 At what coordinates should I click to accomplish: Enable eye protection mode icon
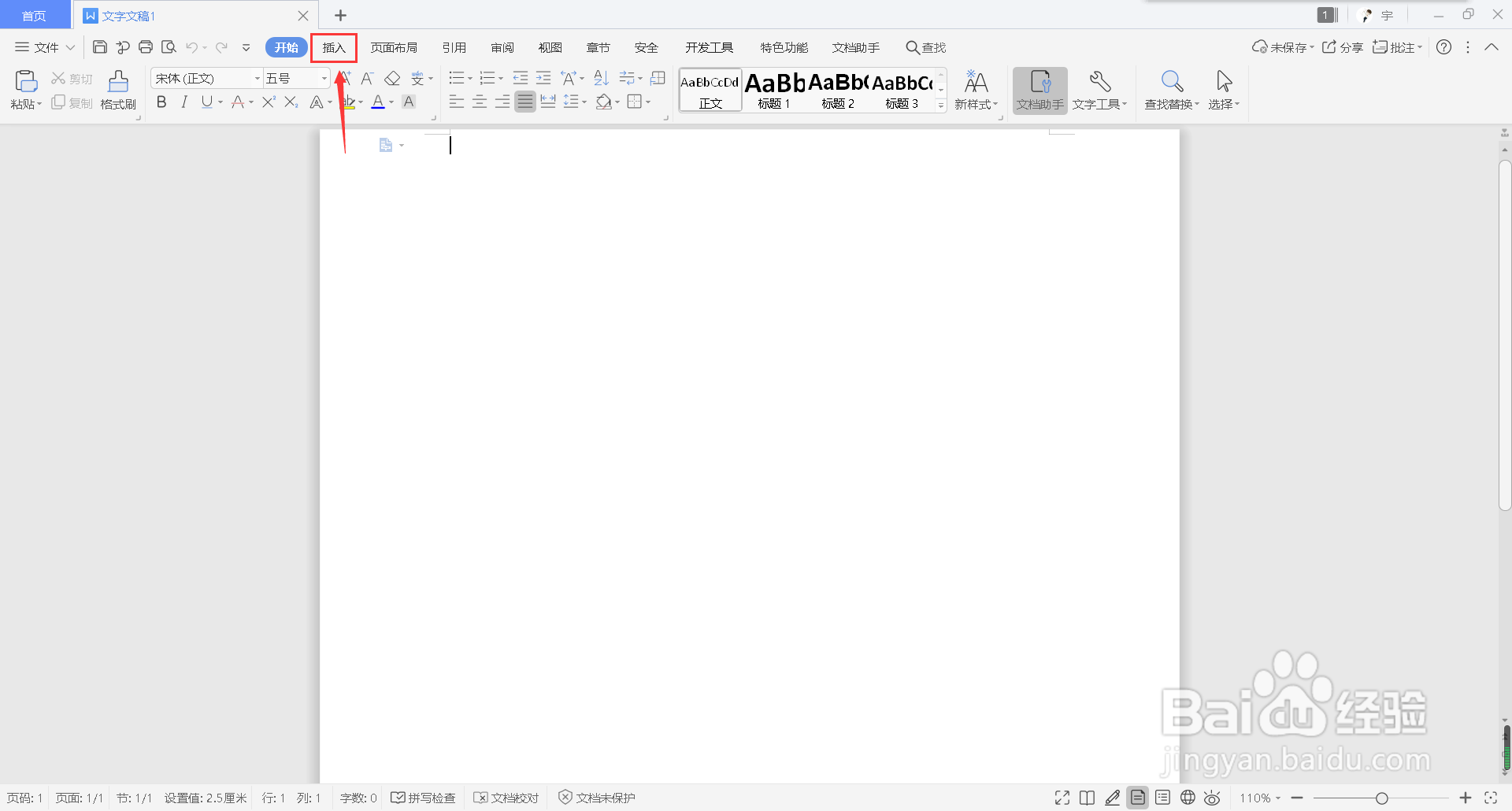(x=1212, y=798)
